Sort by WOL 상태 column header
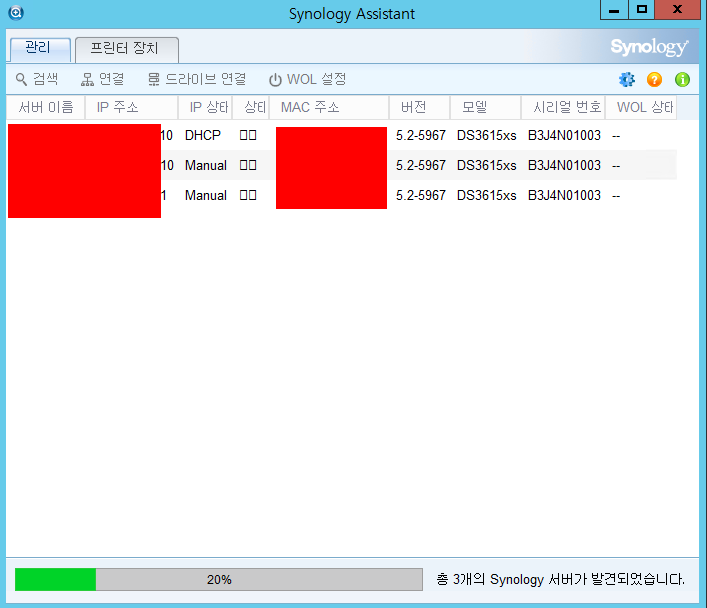The image size is (707, 608). point(641,107)
